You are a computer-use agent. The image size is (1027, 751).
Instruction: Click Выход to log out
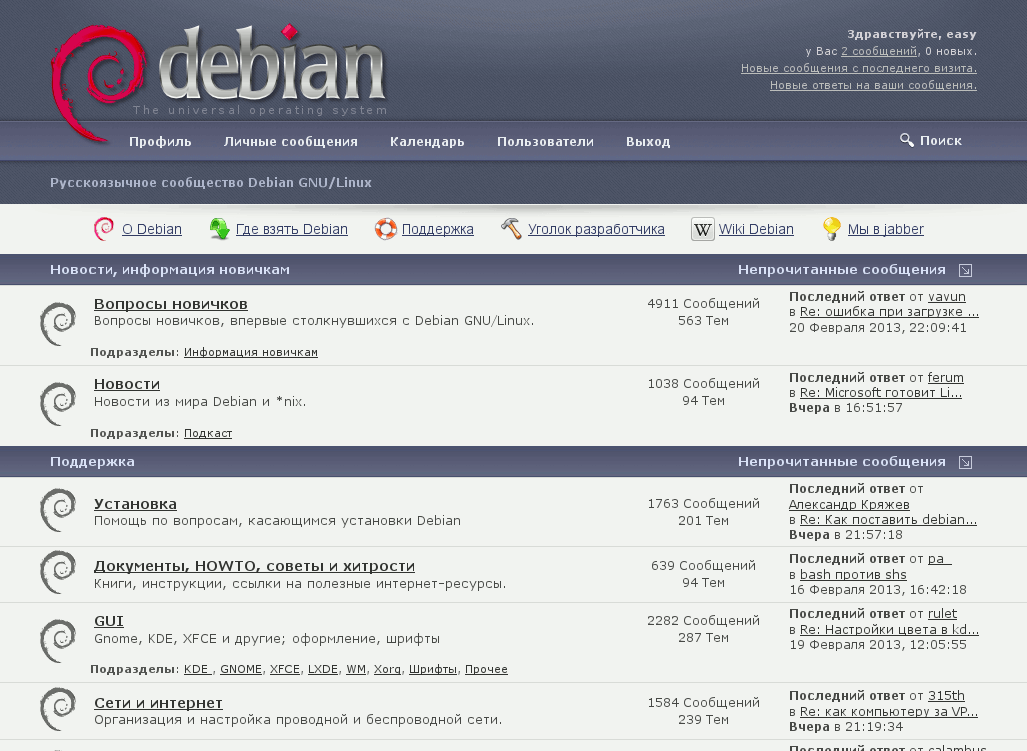pyautogui.click(x=648, y=141)
